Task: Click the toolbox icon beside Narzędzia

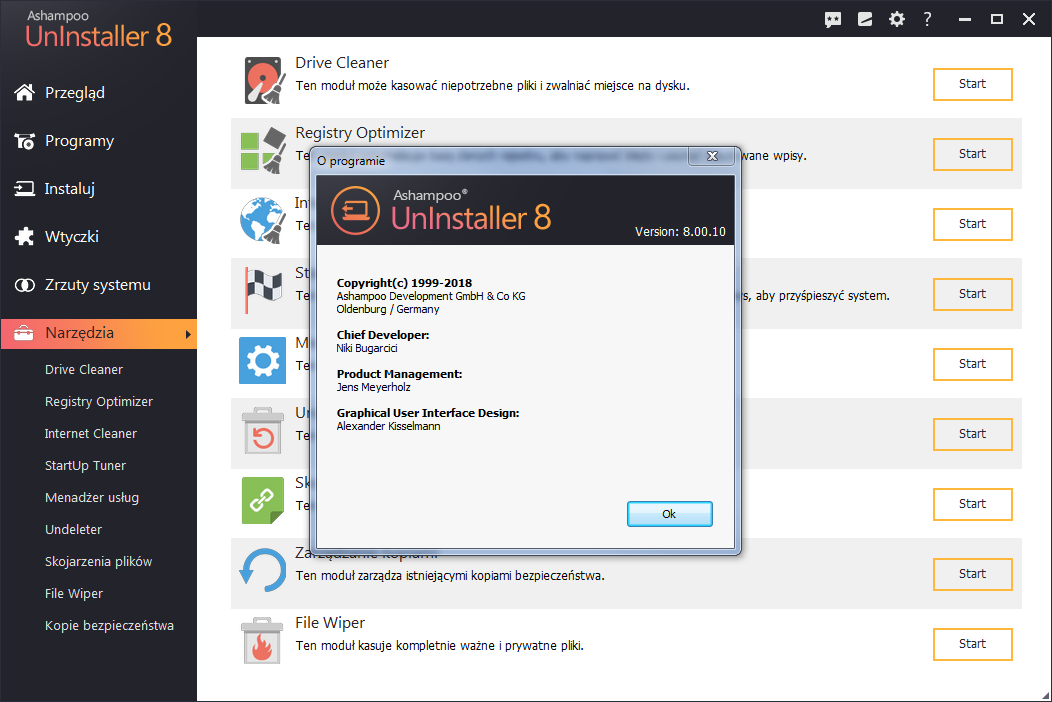Action: (23, 333)
